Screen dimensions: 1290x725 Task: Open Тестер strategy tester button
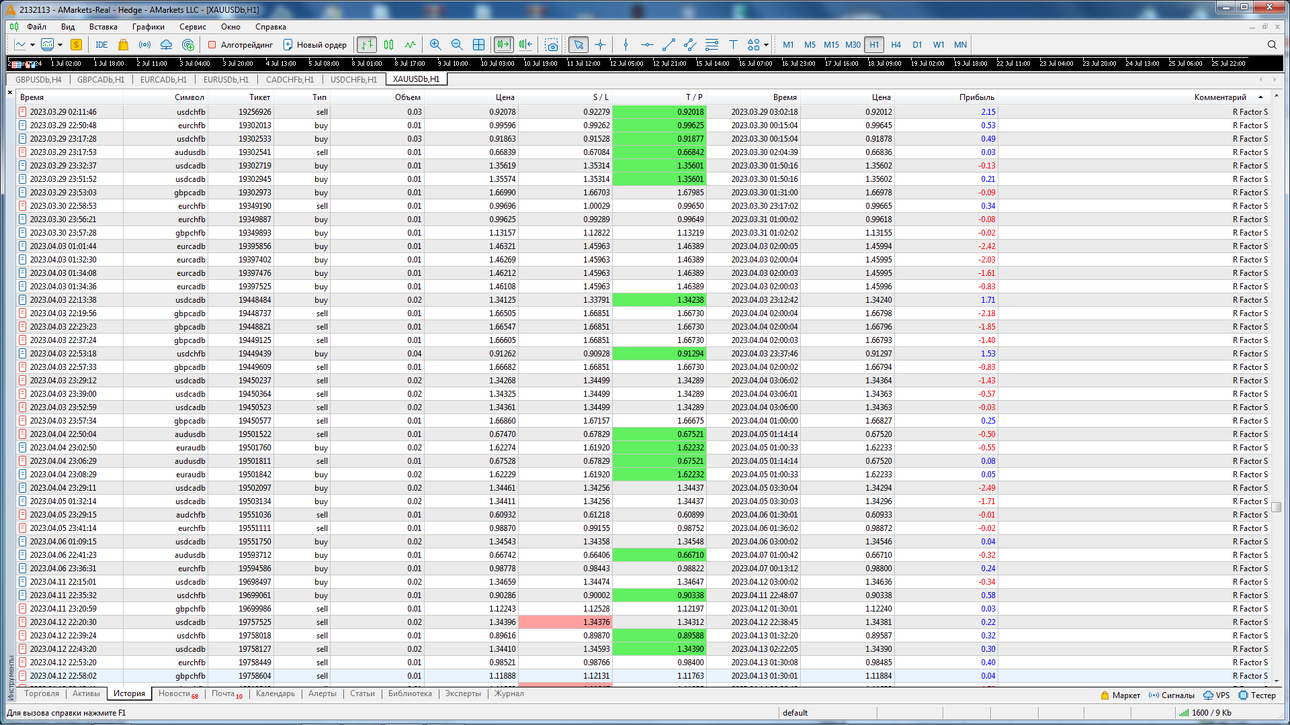pos(1257,694)
